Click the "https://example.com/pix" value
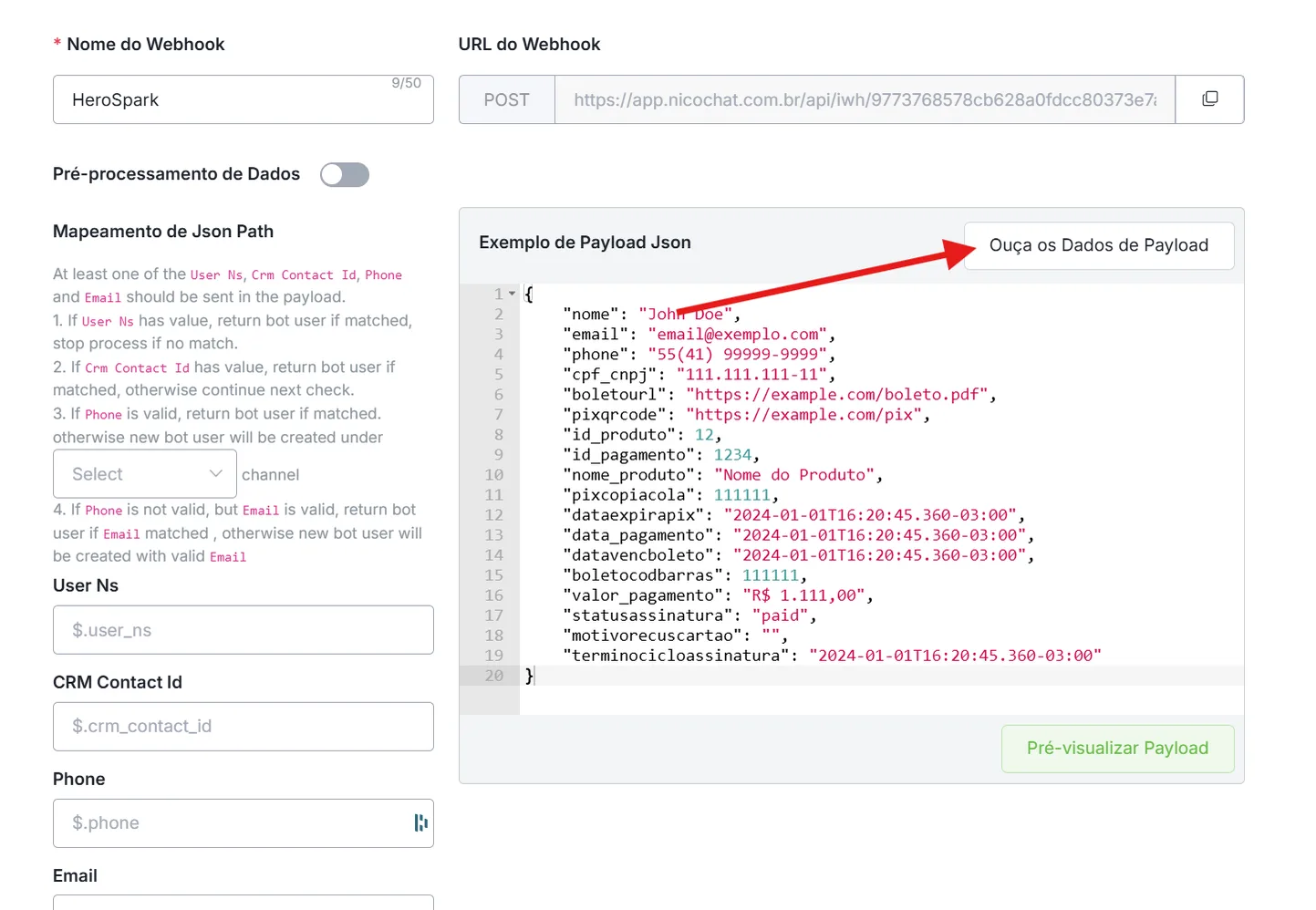 [804, 415]
